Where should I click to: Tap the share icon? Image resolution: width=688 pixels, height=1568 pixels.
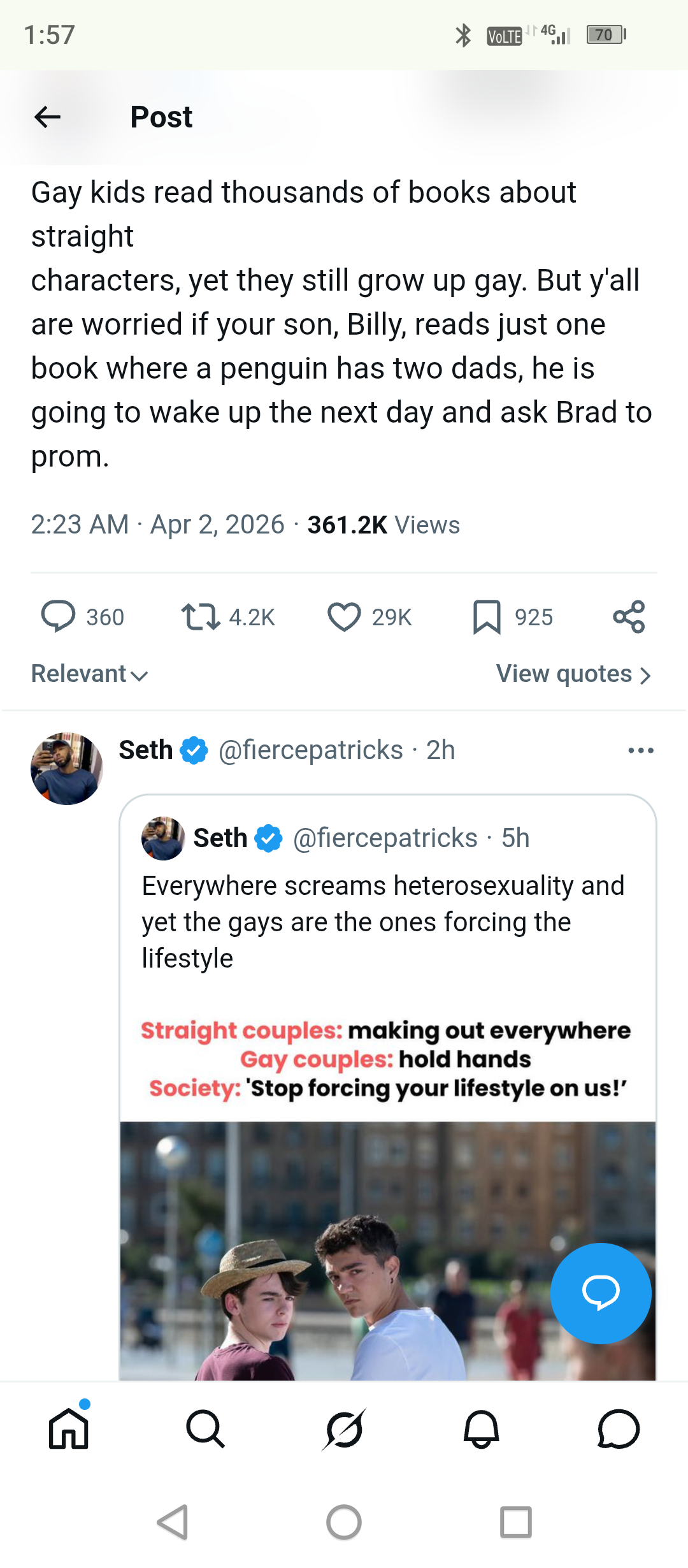629,616
